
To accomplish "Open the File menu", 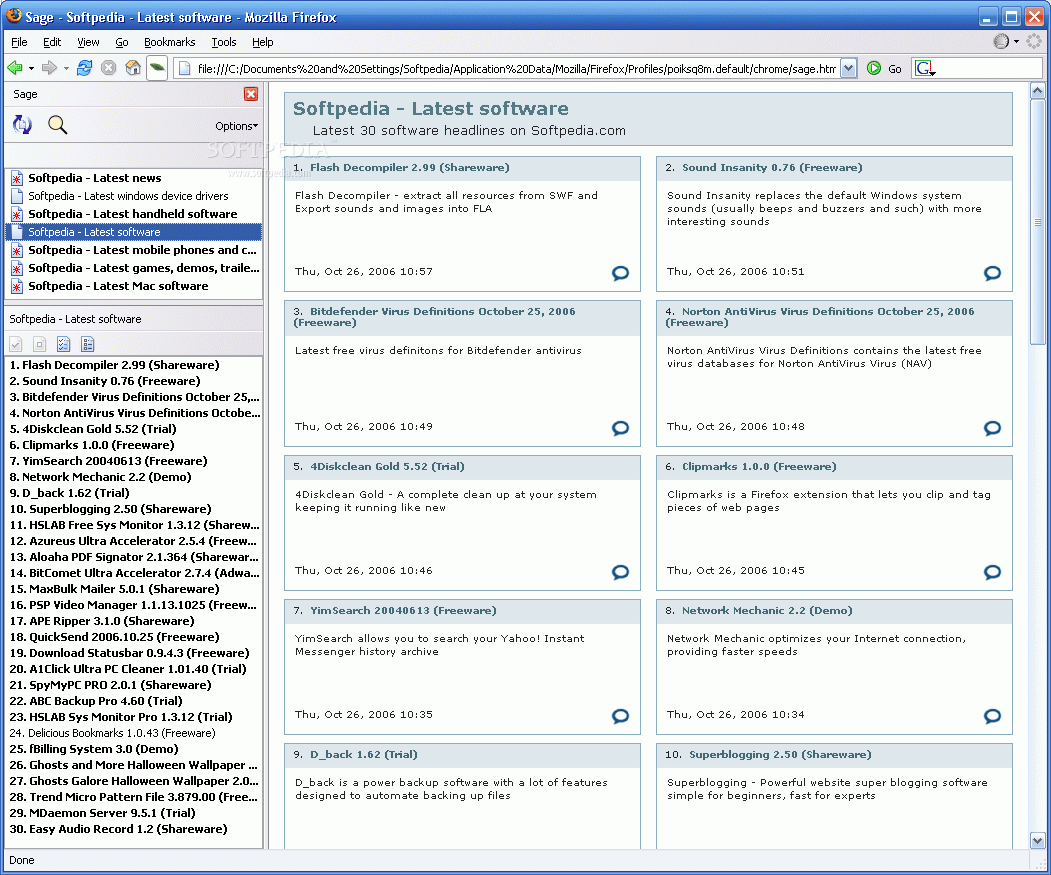I will tap(19, 42).
